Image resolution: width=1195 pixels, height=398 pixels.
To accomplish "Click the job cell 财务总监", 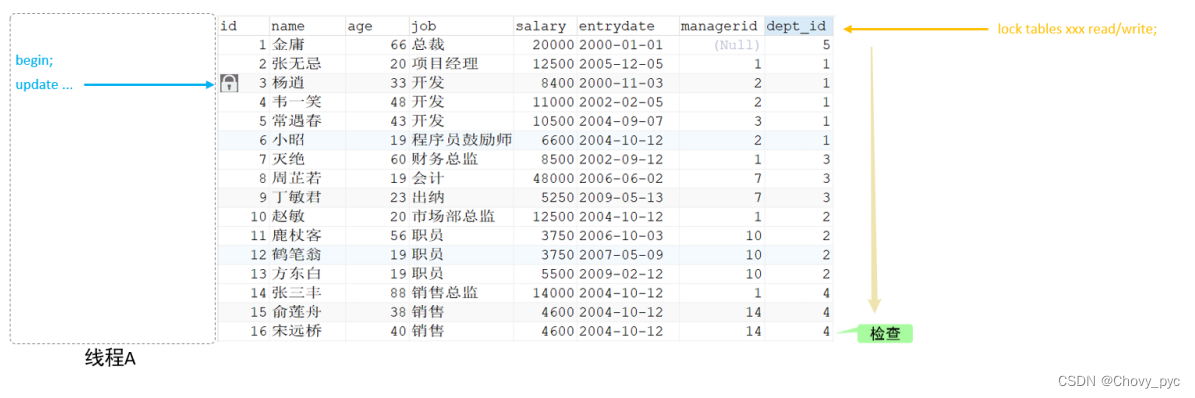I will pyautogui.click(x=461, y=159).
